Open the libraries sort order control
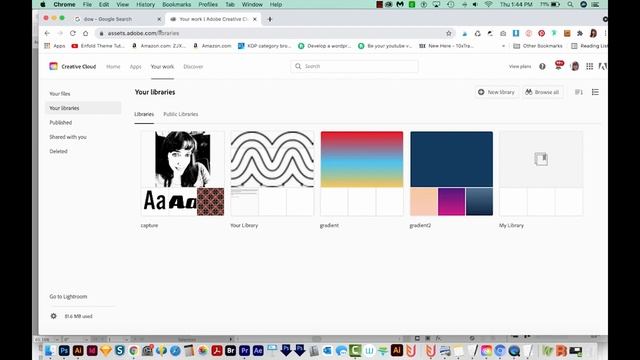The image size is (640, 360). pyautogui.click(x=579, y=92)
